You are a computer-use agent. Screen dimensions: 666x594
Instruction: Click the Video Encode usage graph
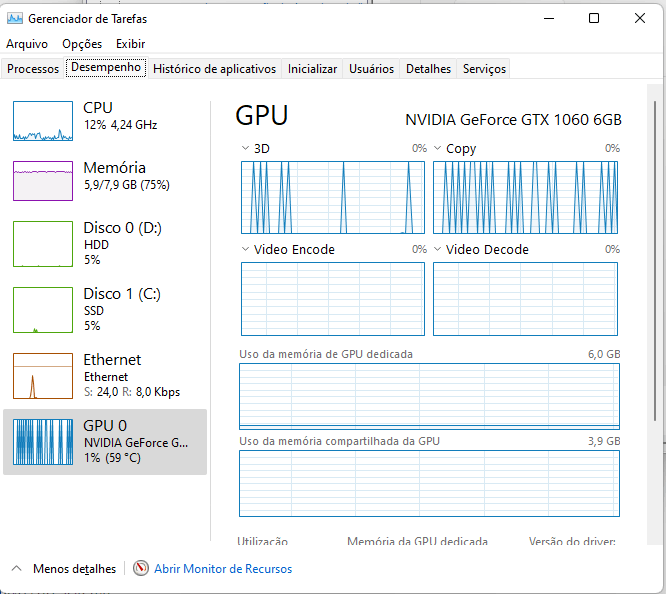(x=333, y=299)
